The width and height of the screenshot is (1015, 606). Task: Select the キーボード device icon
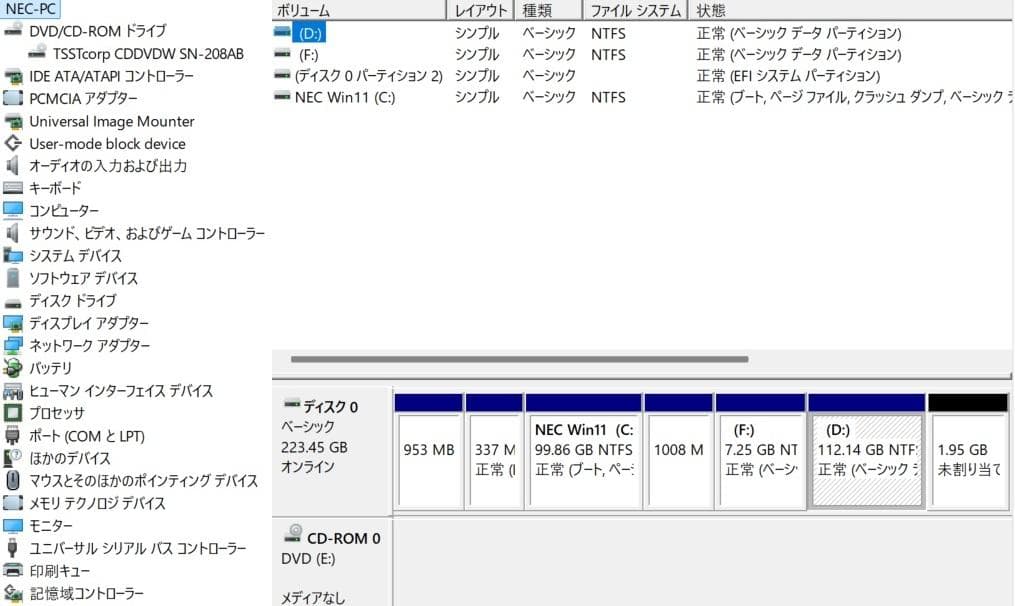pos(14,188)
